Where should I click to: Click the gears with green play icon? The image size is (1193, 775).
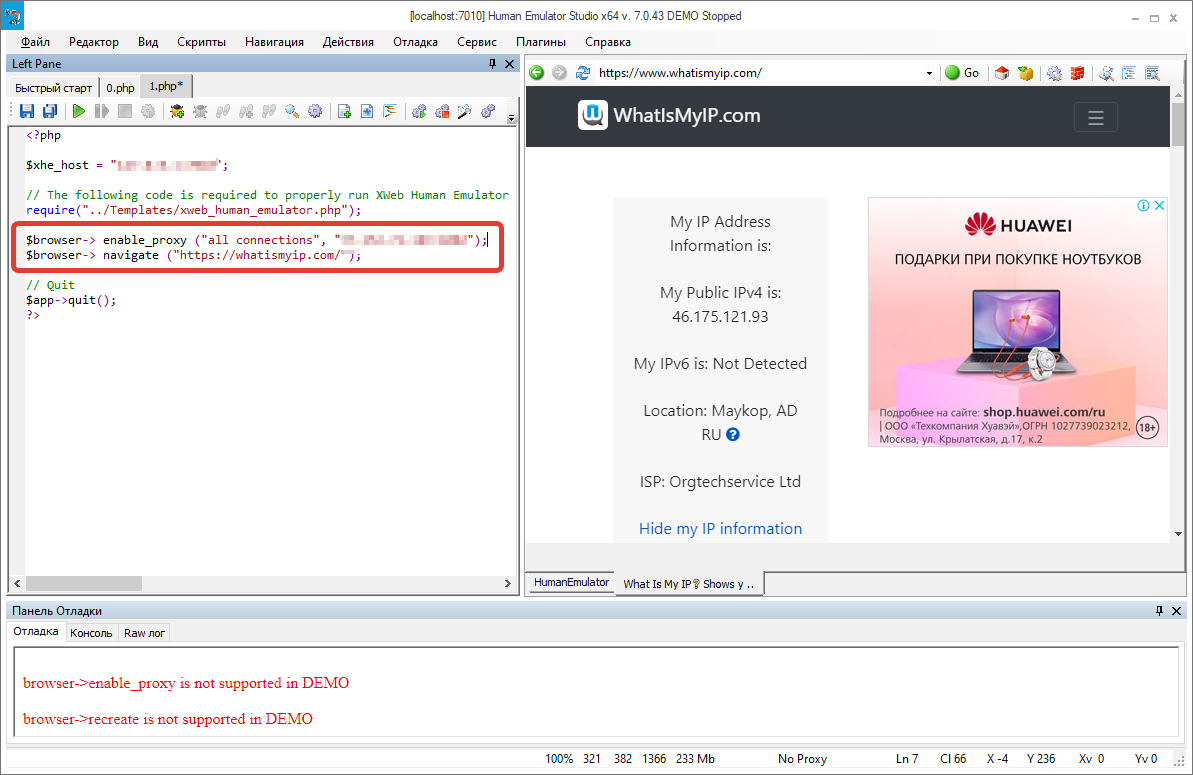click(x=418, y=111)
